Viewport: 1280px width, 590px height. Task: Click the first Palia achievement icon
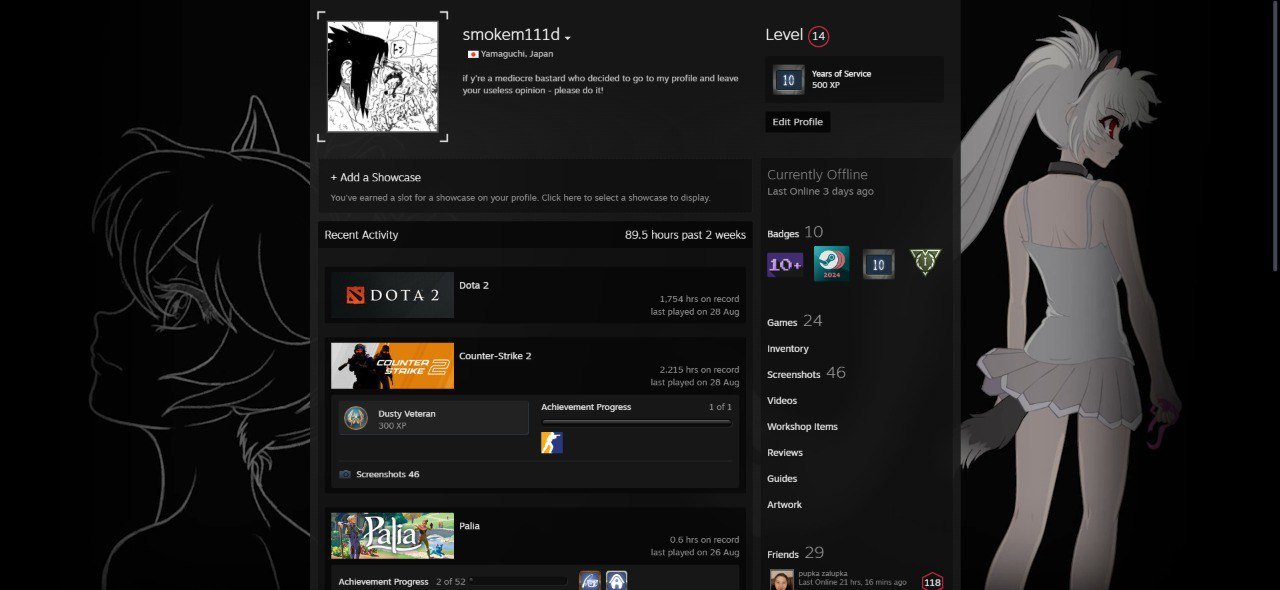(x=590, y=581)
